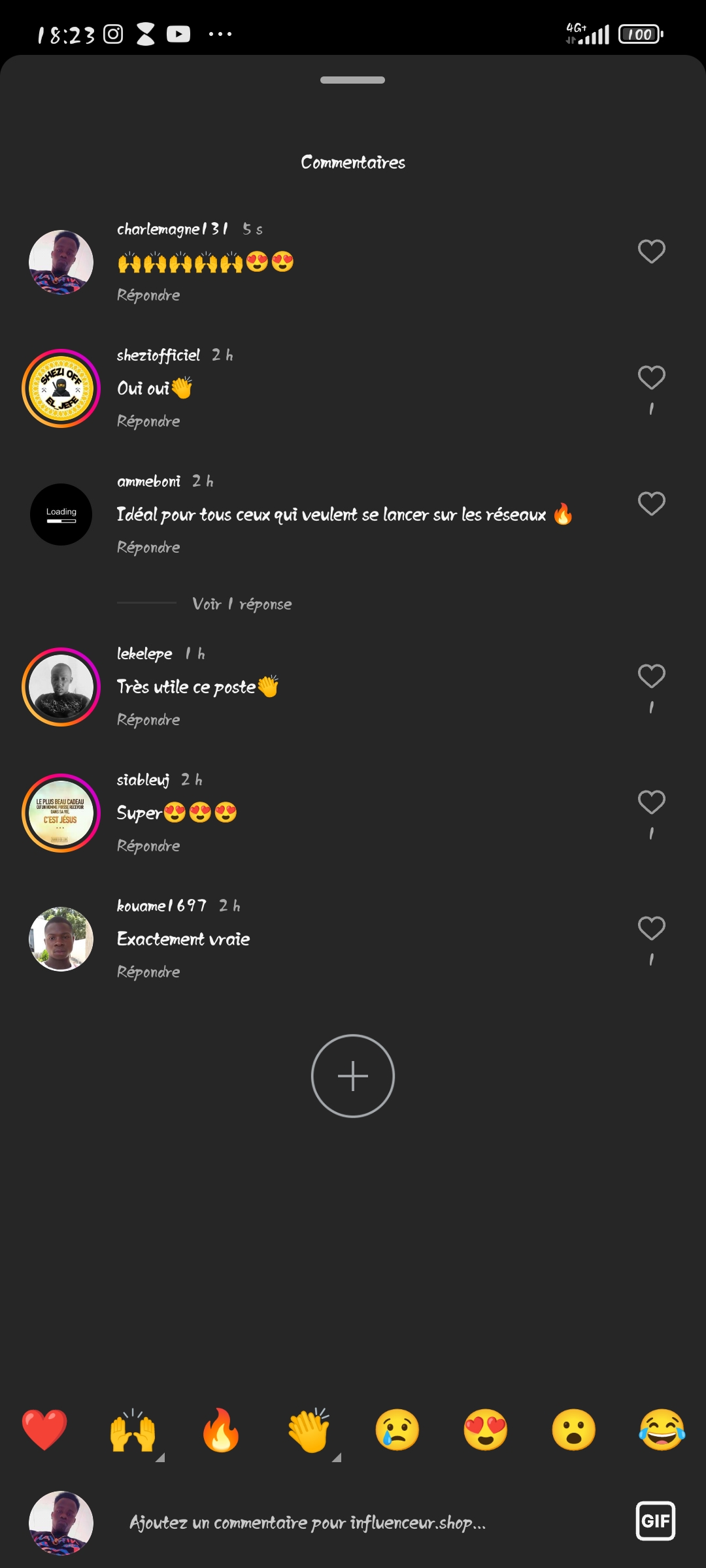
Task: Insert the crying face emoji
Action: 397,1429
